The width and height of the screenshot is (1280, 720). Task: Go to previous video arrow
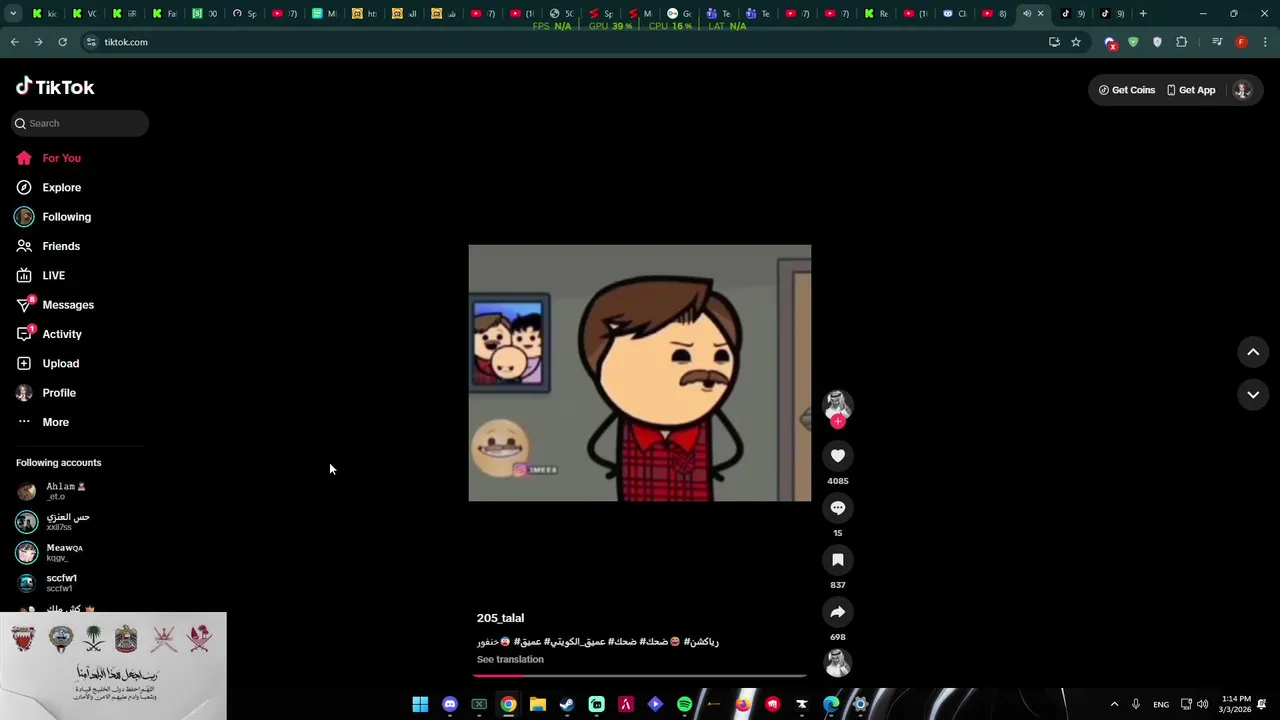pyautogui.click(x=1253, y=352)
